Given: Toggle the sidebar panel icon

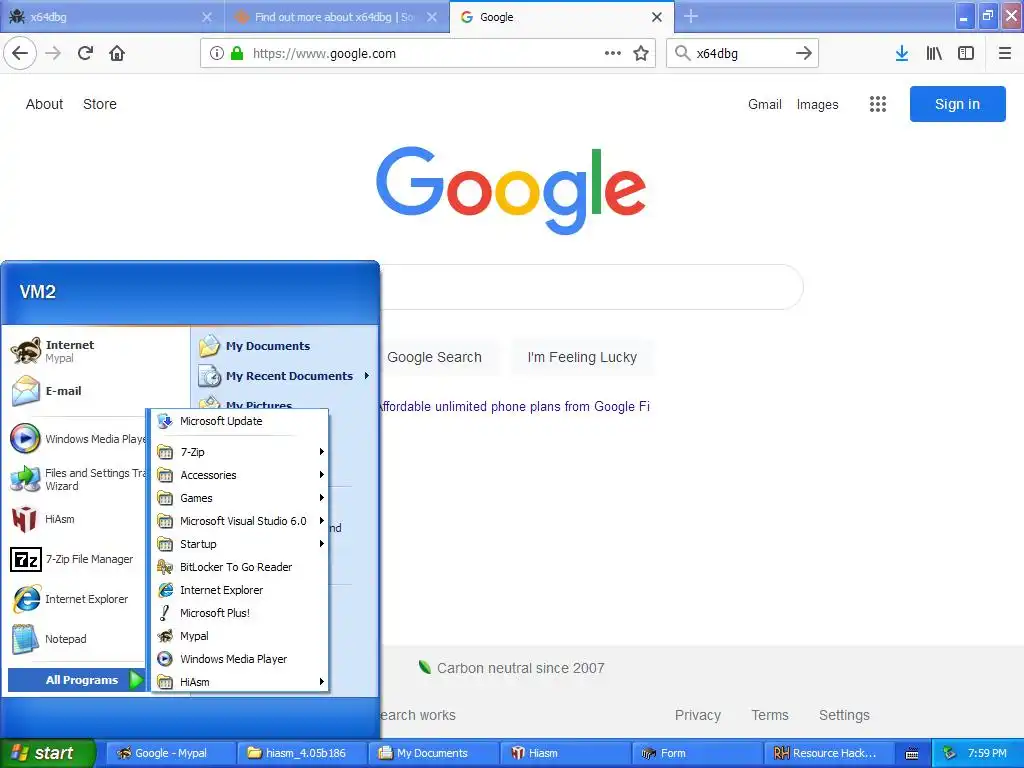Looking at the screenshot, I should pos(966,54).
